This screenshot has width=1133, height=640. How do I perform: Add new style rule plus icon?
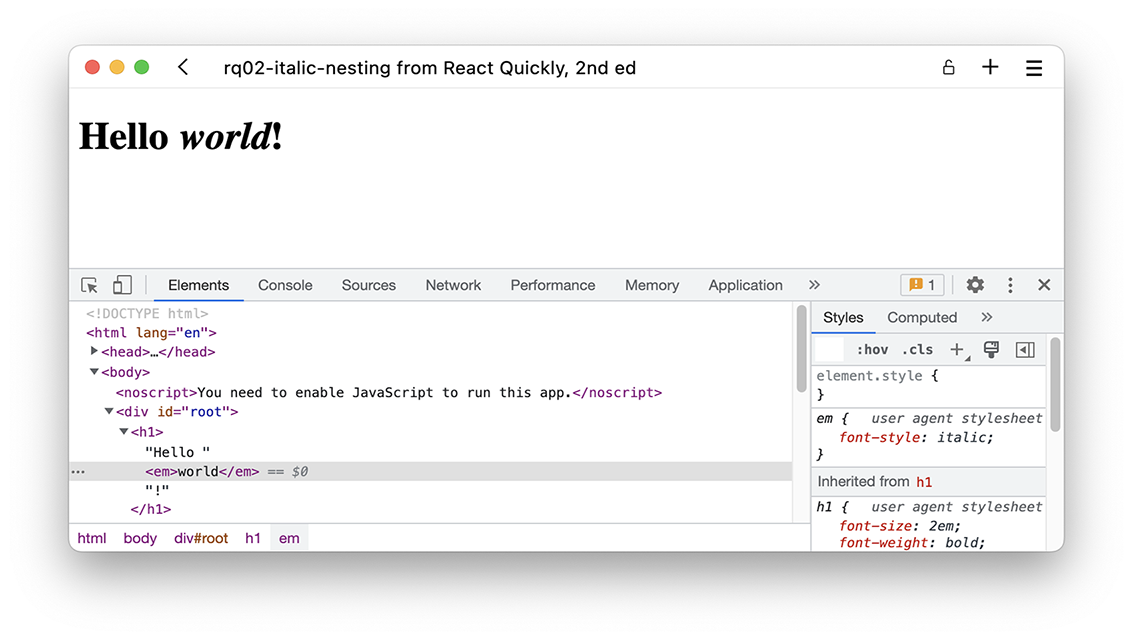point(957,349)
